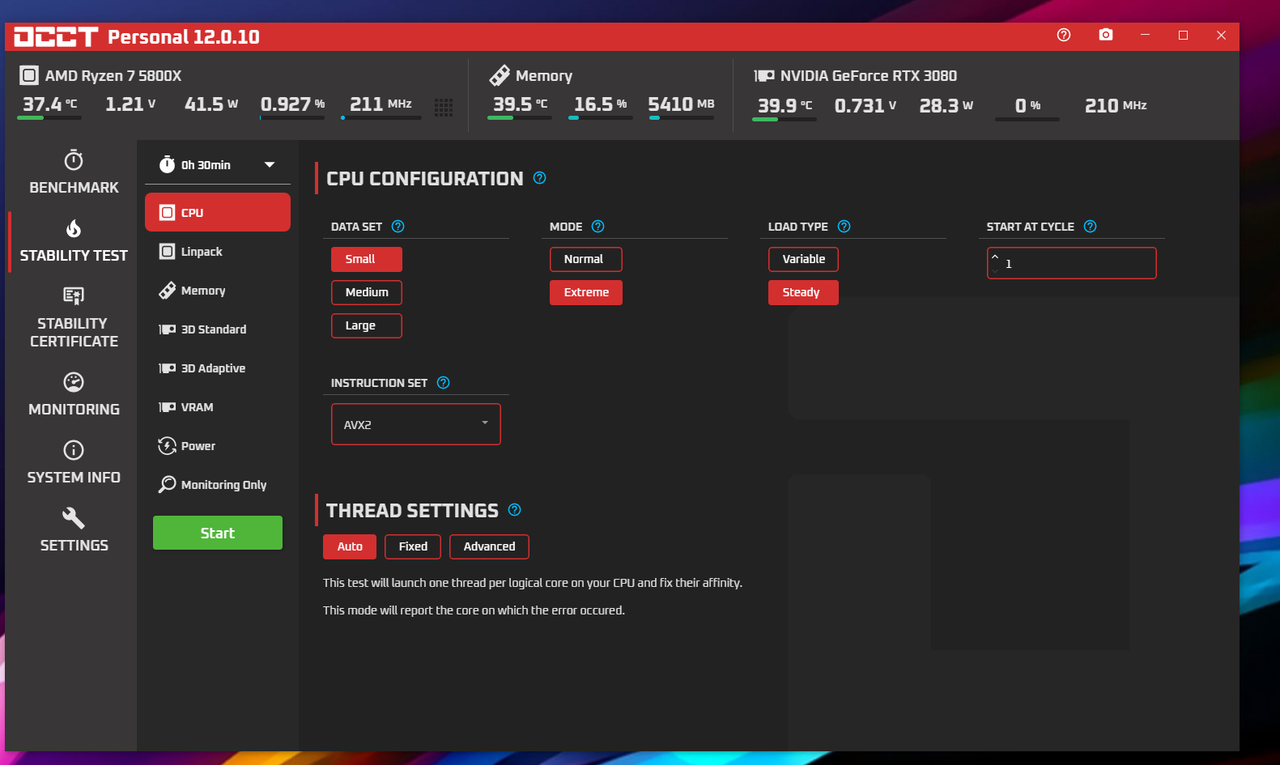Click the GPU clock 210 MHz reading
The height and width of the screenshot is (765, 1280).
click(x=1116, y=105)
